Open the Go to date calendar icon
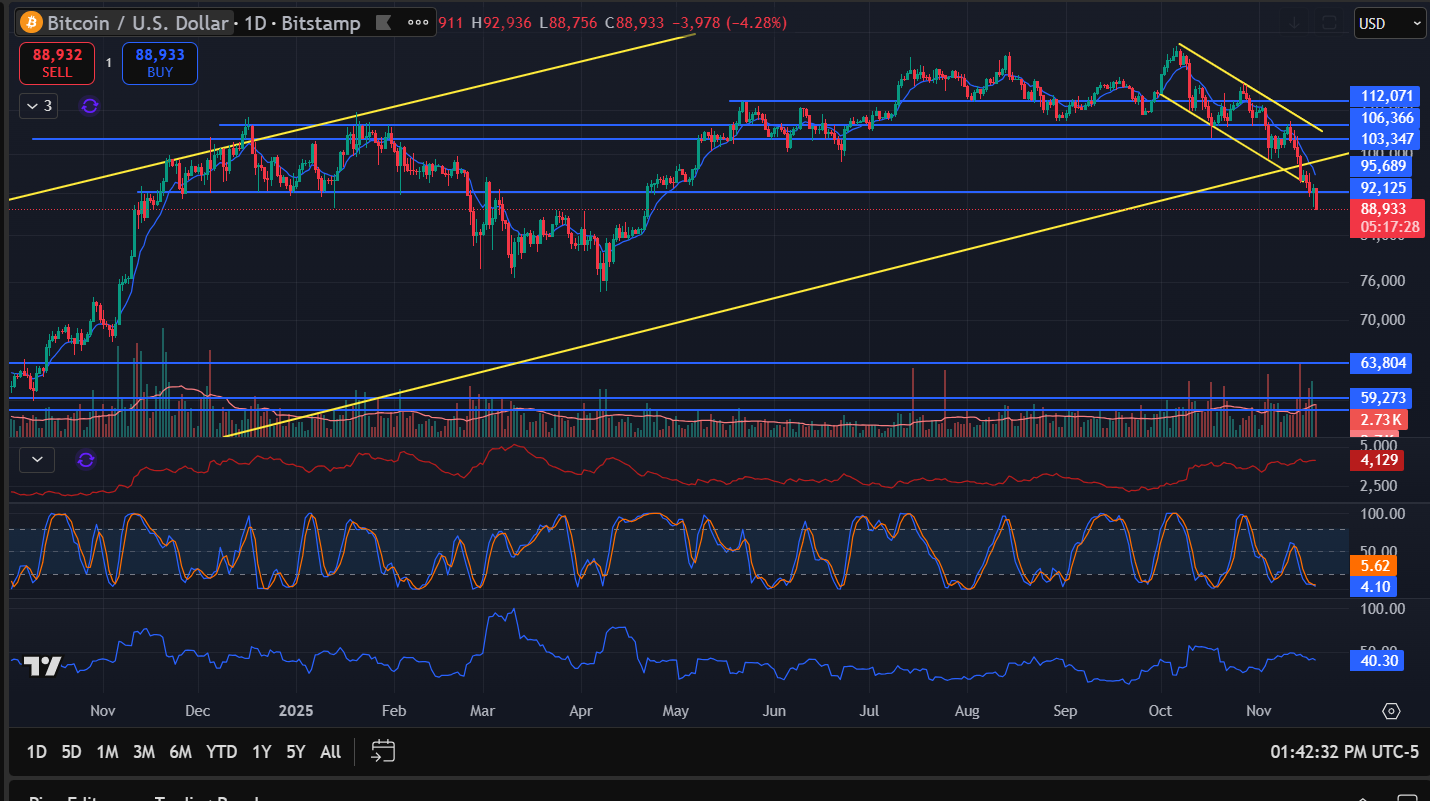The width and height of the screenshot is (1430, 801). pos(383,751)
